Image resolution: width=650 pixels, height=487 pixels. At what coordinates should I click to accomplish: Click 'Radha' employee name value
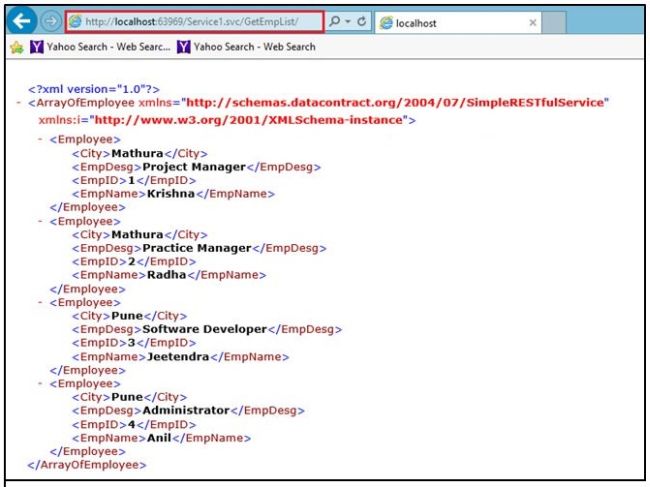click(167, 275)
